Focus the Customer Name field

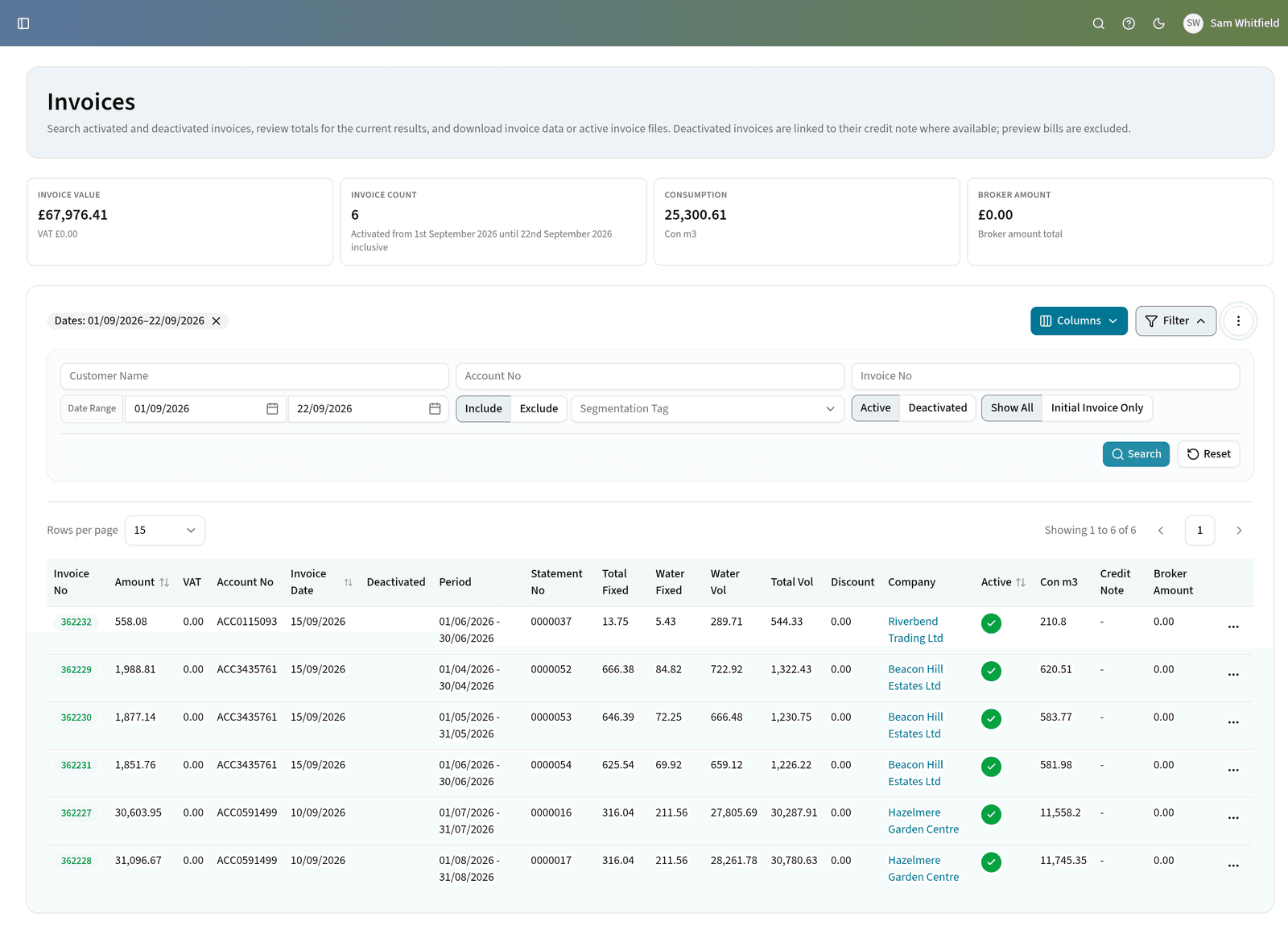coord(254,376)
